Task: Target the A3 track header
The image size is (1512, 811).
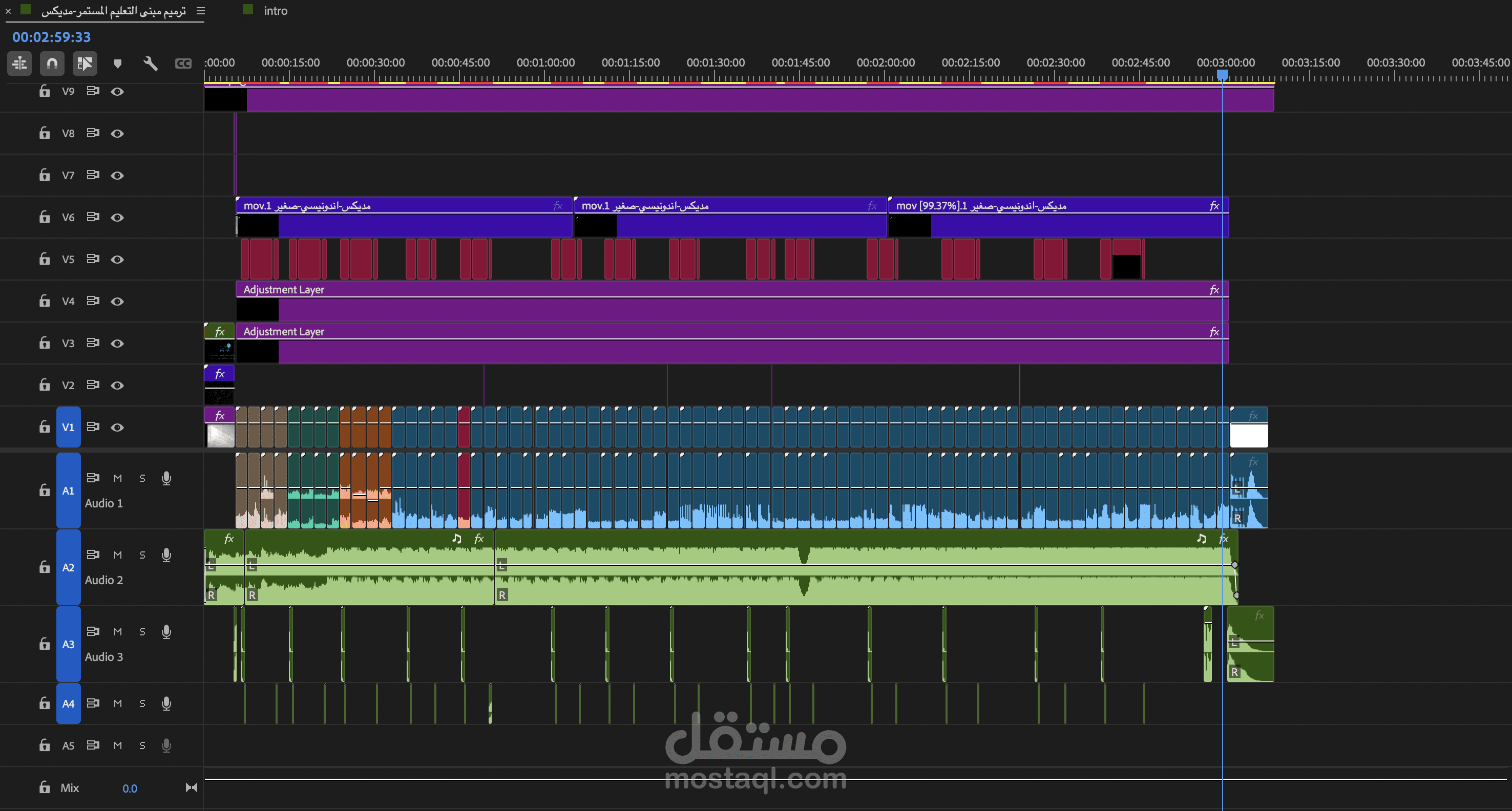Action: tap(68, 644)
